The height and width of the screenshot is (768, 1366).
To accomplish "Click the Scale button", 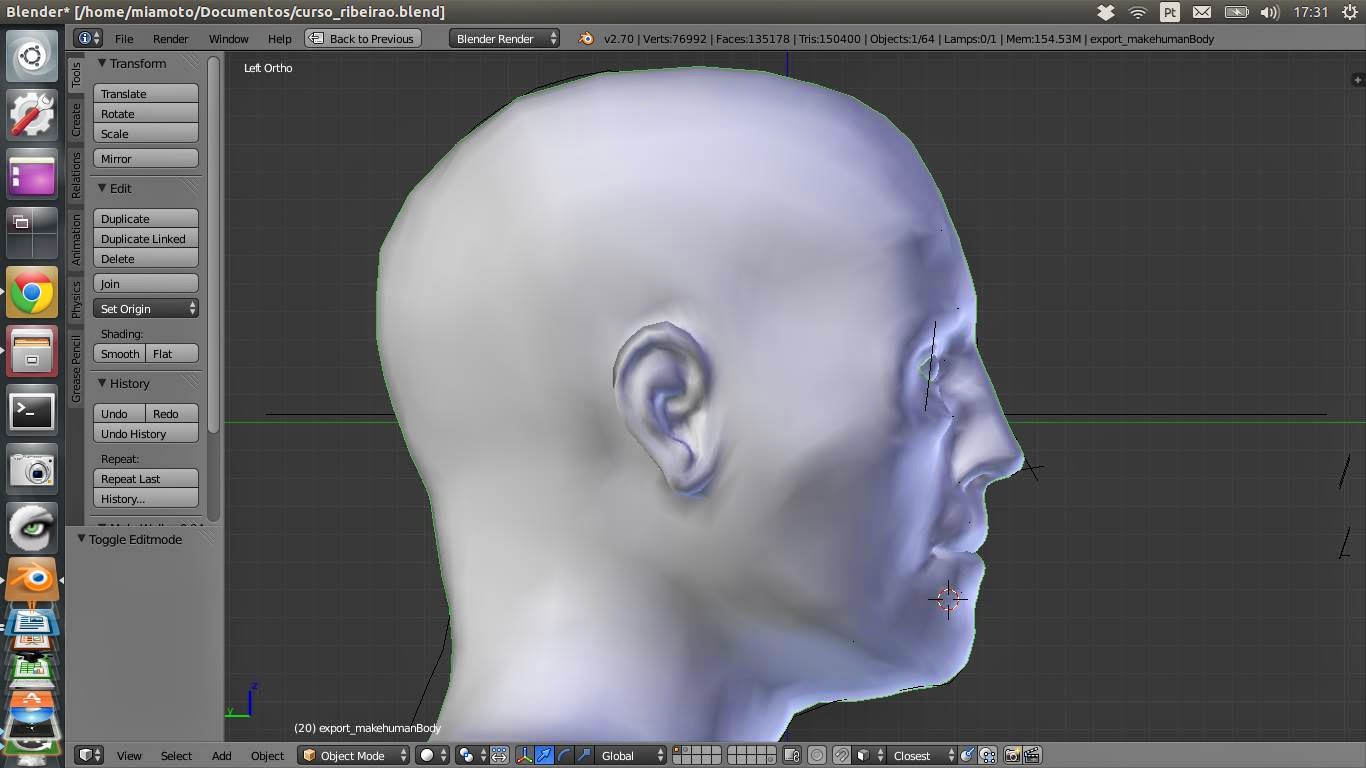I will coord(146,133).
